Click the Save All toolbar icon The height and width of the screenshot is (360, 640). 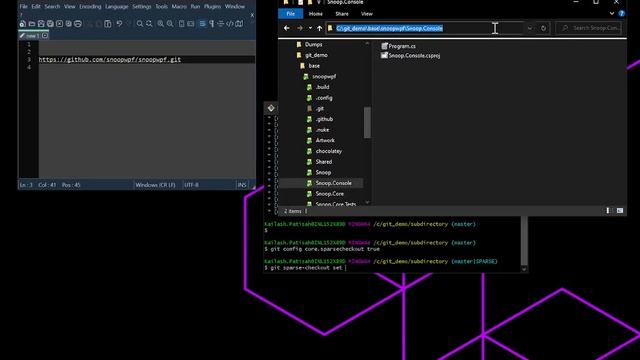50,24
